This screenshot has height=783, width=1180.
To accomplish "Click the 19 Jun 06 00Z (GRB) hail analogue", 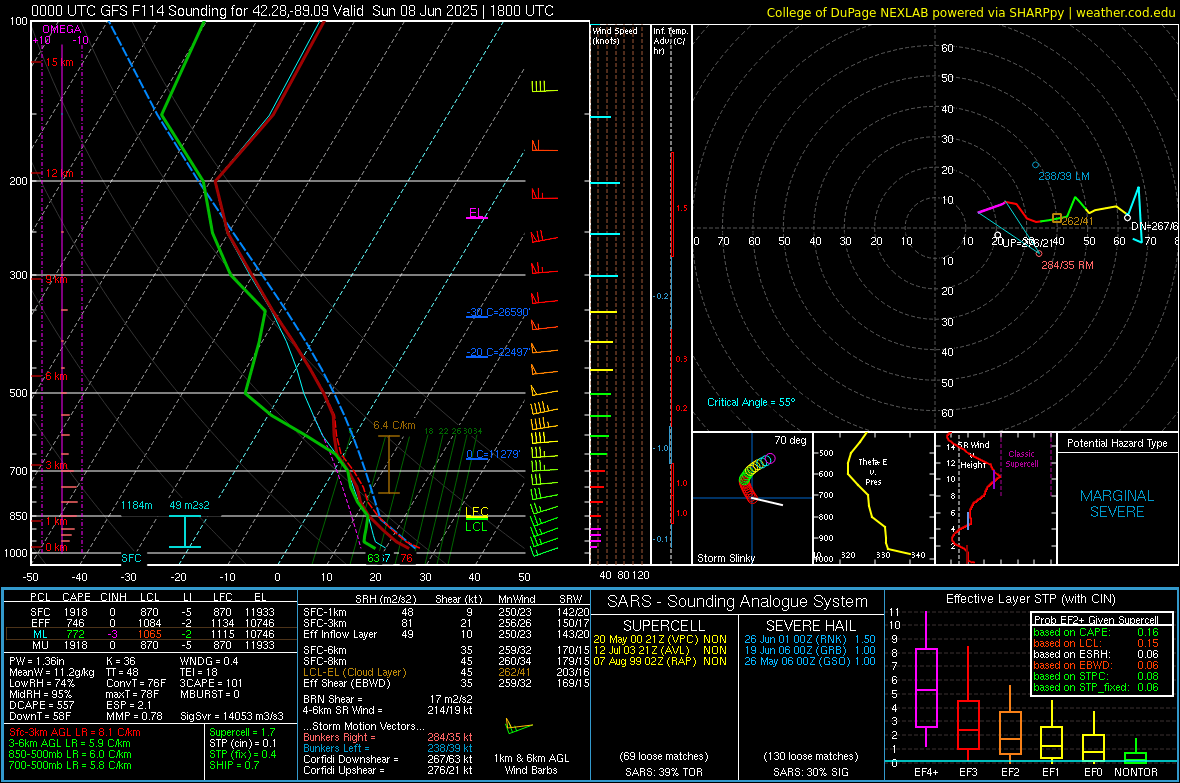I will (810, 650).
